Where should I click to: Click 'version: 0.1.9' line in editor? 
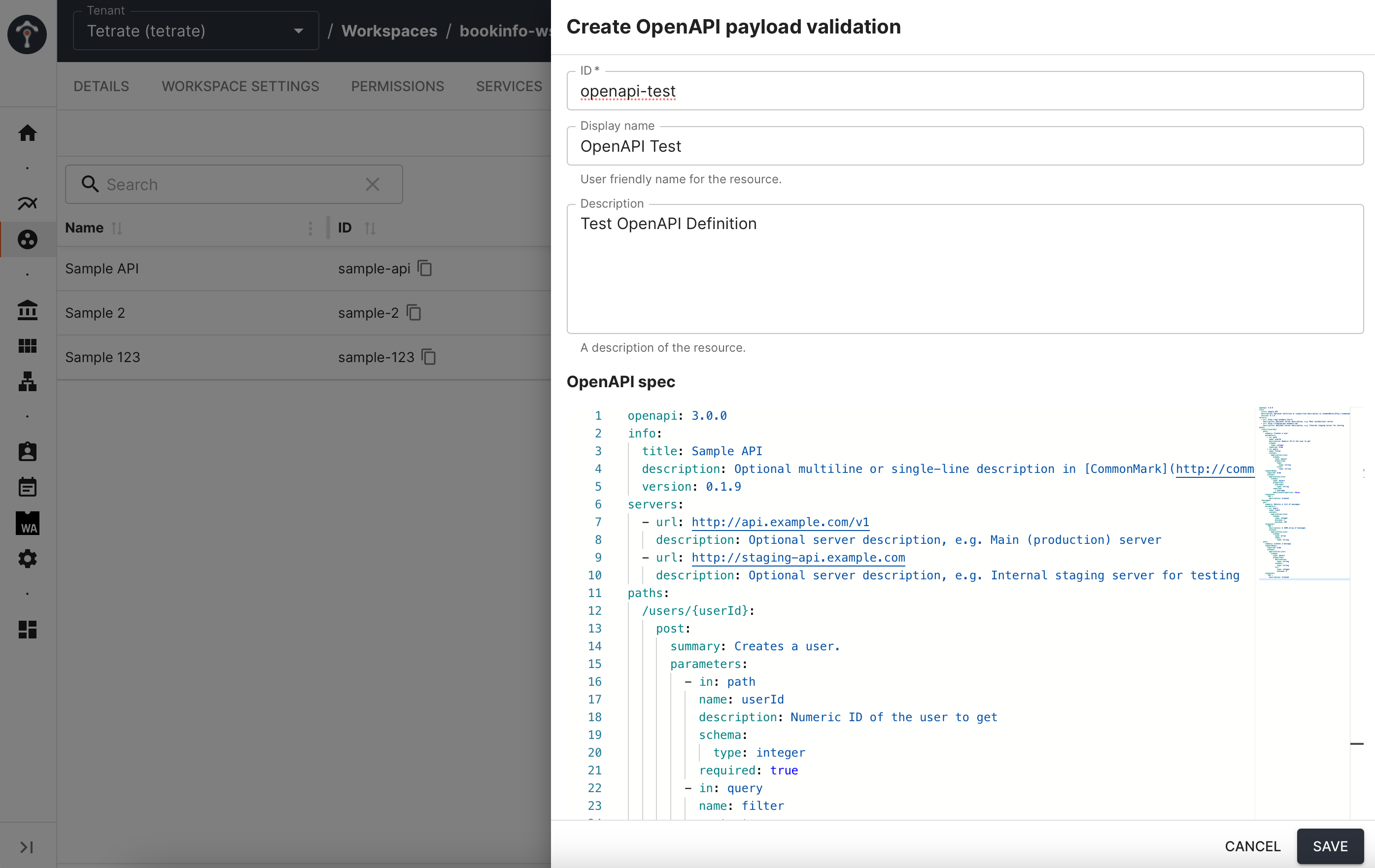[x=691, y=487]
